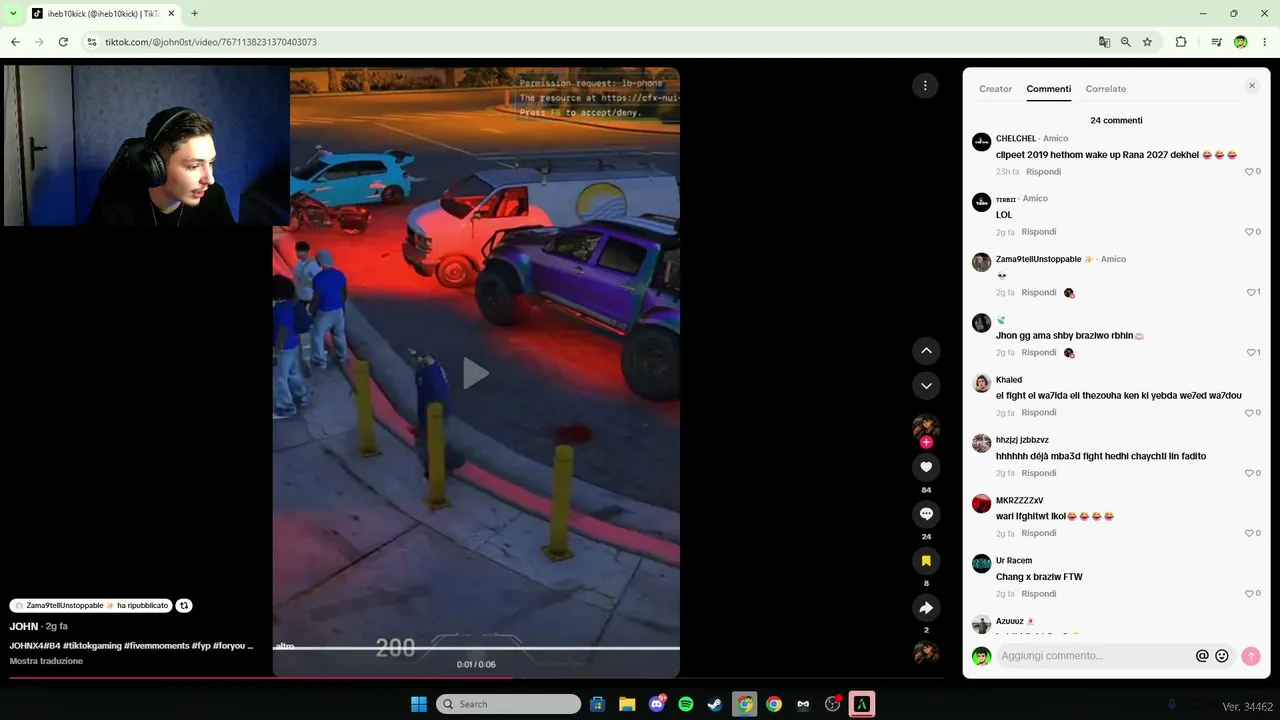This screenshot has width=1280, height=720.
Task: Open the sound disc thumbnail below share
Action: point(926,653)
